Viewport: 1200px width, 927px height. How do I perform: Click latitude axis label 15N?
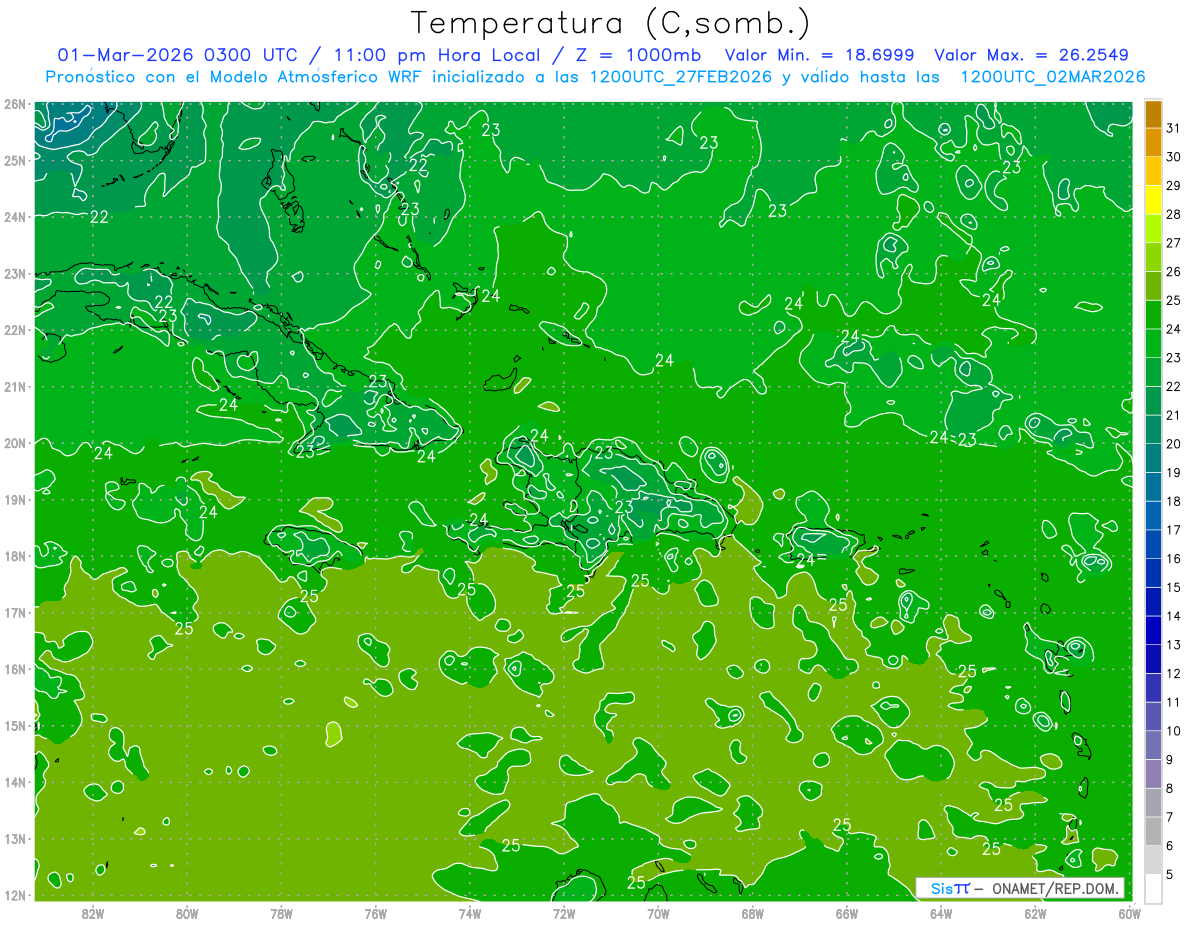[x=15, y=725]
